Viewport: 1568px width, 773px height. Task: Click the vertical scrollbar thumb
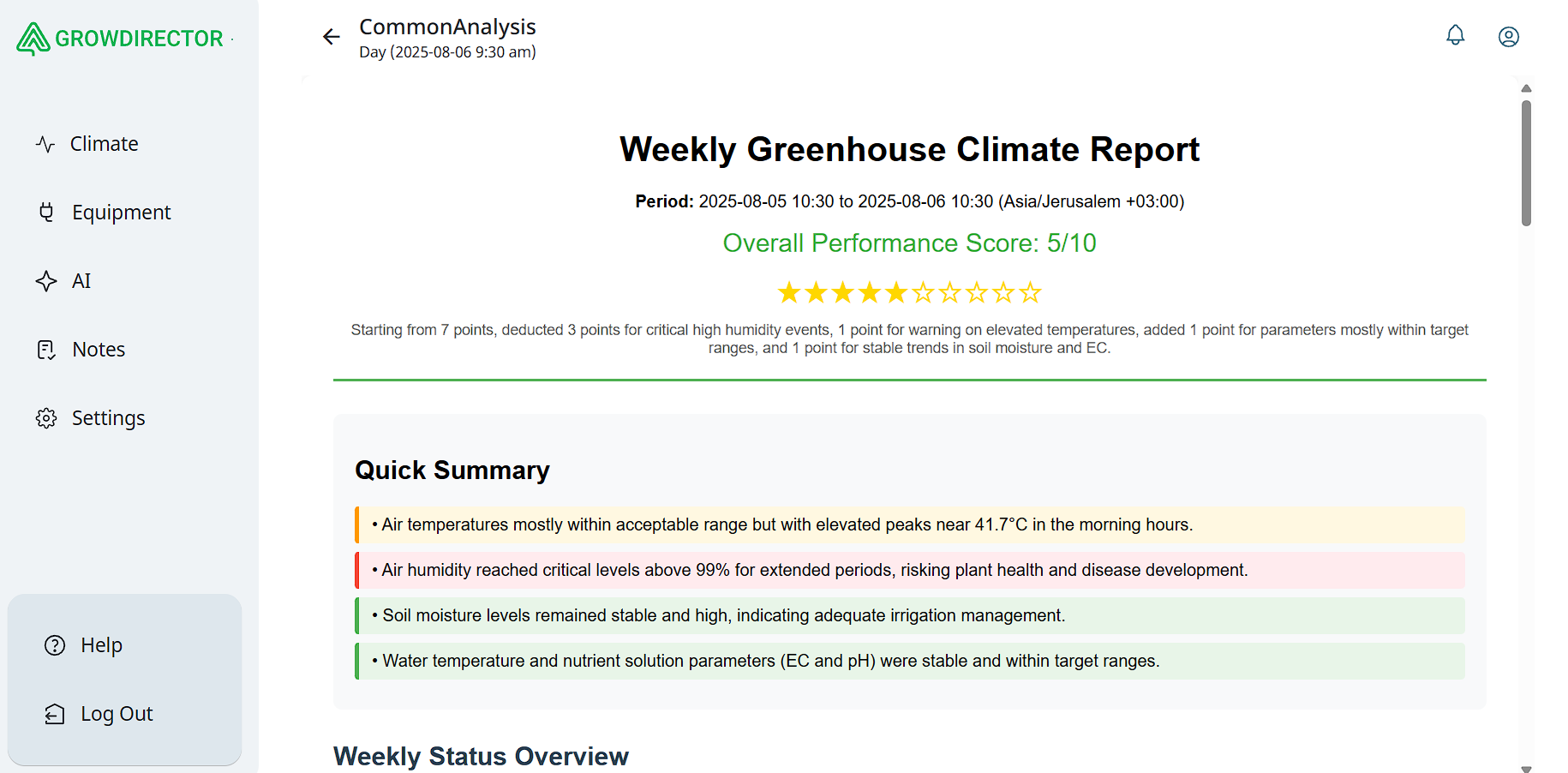click(x=1526, y=163)
